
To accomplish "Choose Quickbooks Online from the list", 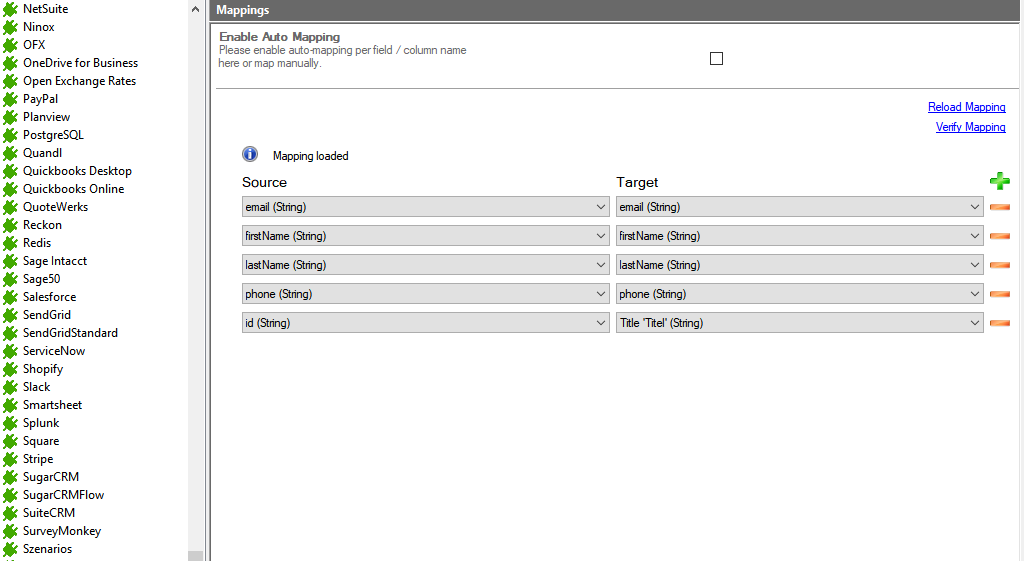I will 73,189.
